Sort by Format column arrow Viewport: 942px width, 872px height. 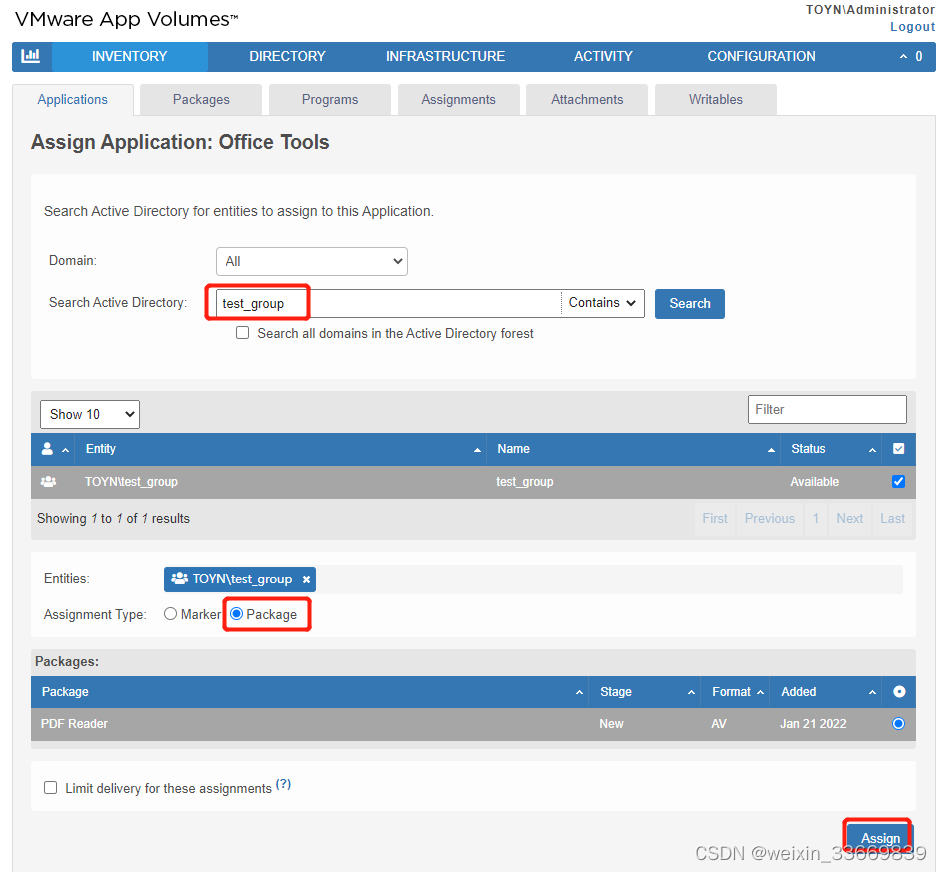pos(760,692)
